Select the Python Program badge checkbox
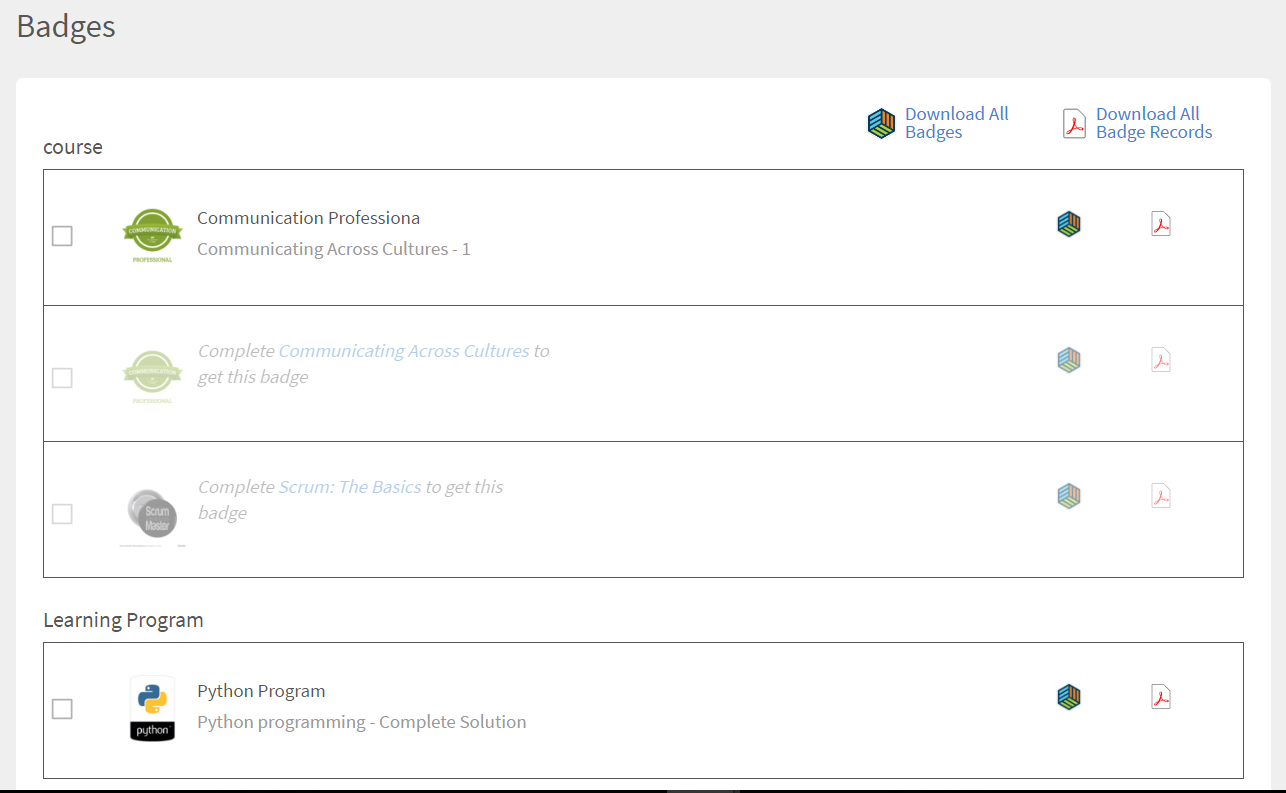The image size is (1286, 793). pyautogui.click(x=62, y=709)
